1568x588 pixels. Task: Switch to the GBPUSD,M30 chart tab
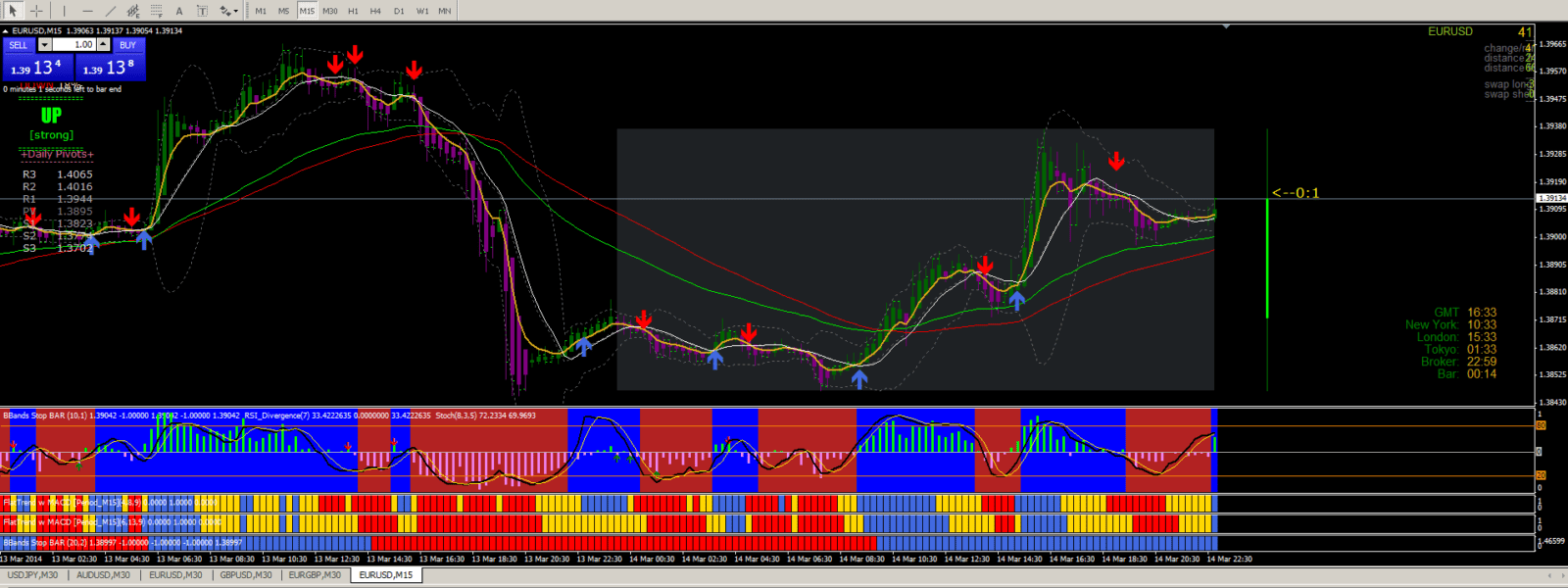(x=246, y=575)
